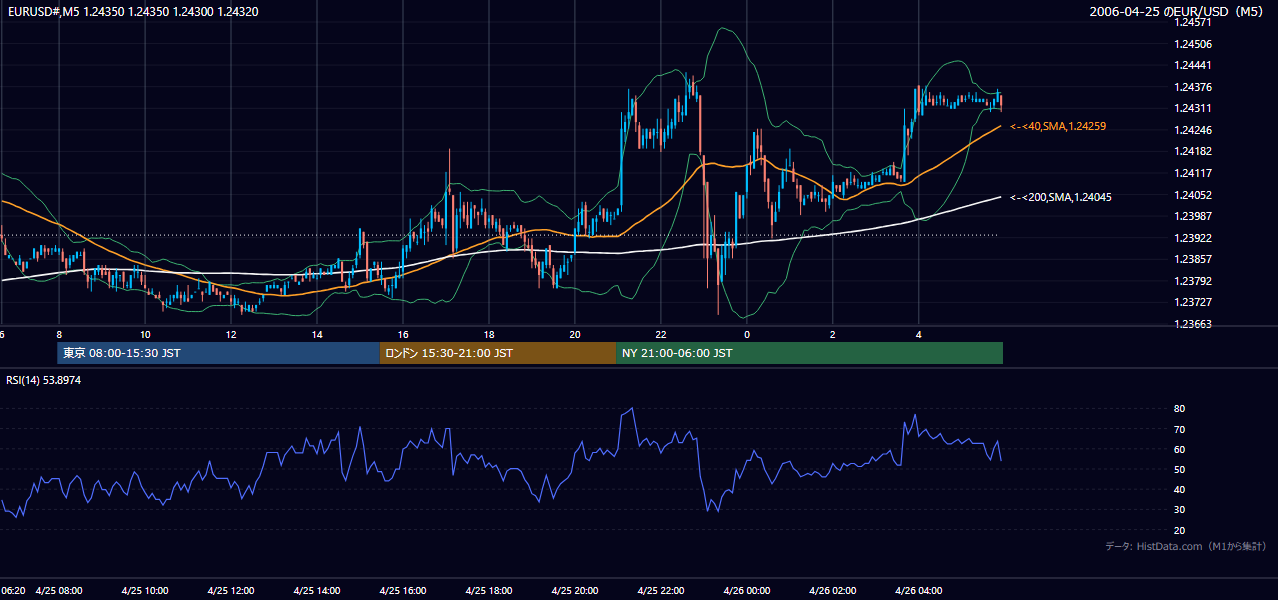Click price level 1.23922 on the axis
The image size is (1278, 600).
1193,238
